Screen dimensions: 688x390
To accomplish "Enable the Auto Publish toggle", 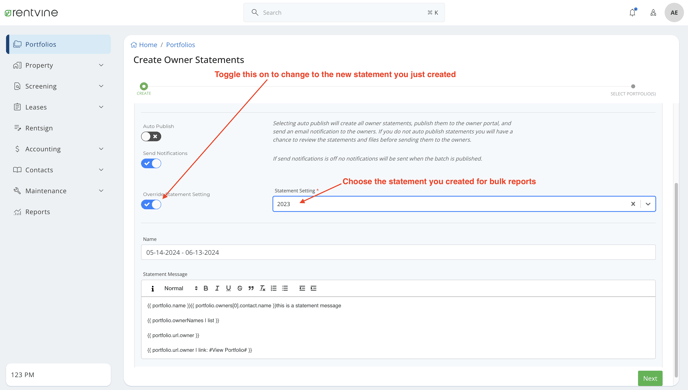I will click(151, 136).
